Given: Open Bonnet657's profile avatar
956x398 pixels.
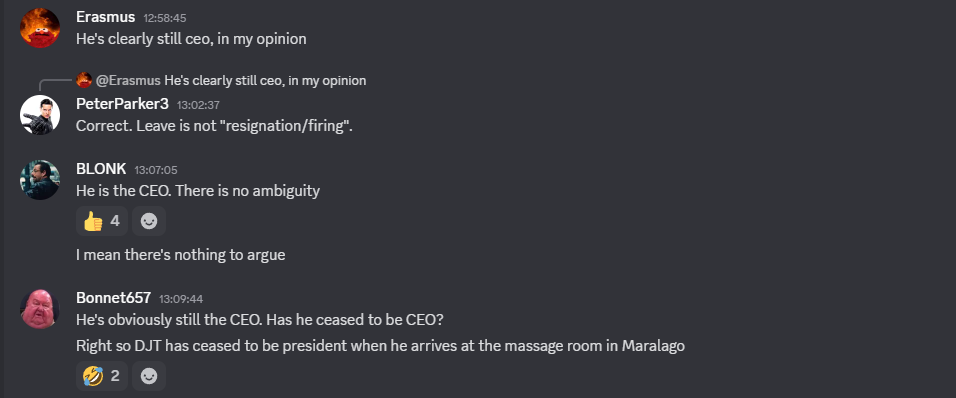Looking at the screenshot, I should [40, 309].
